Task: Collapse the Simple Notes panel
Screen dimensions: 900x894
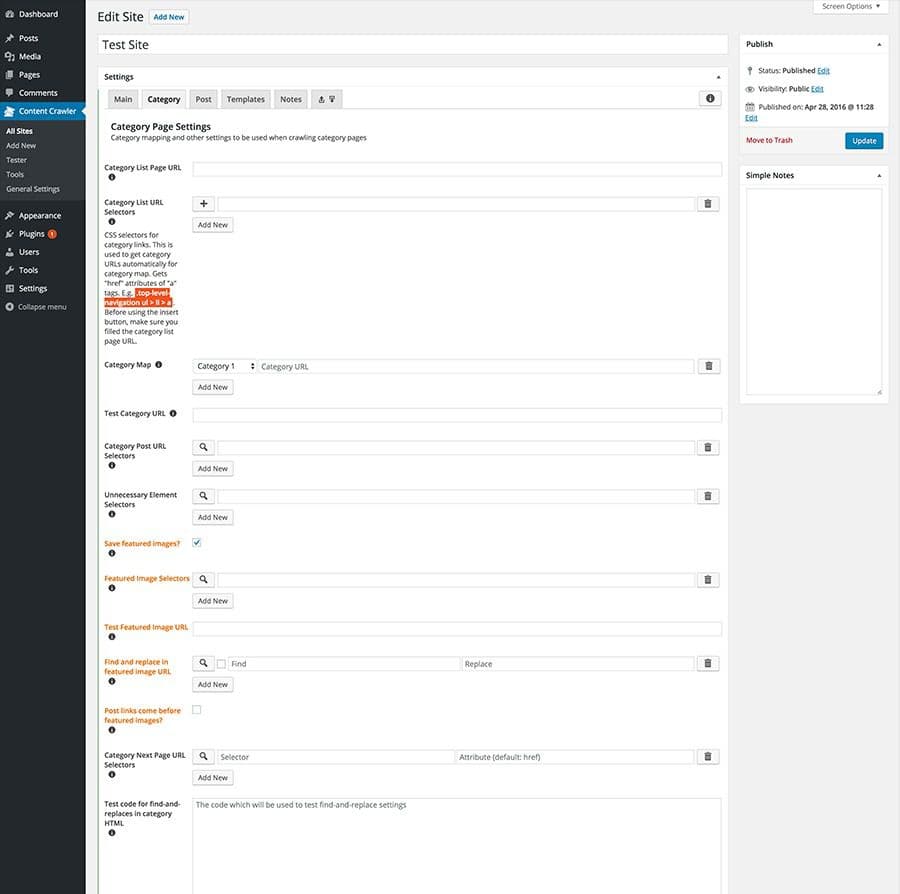Action: click(x=879, y=176)
